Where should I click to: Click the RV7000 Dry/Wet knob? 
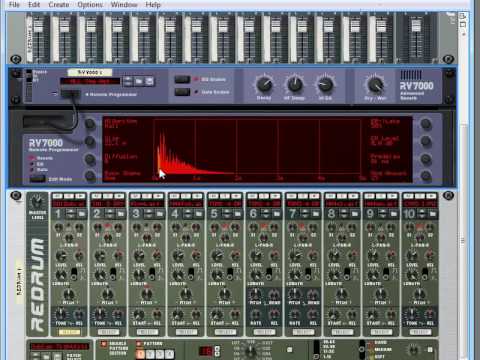pyautogui.click(x=375, y=84)
